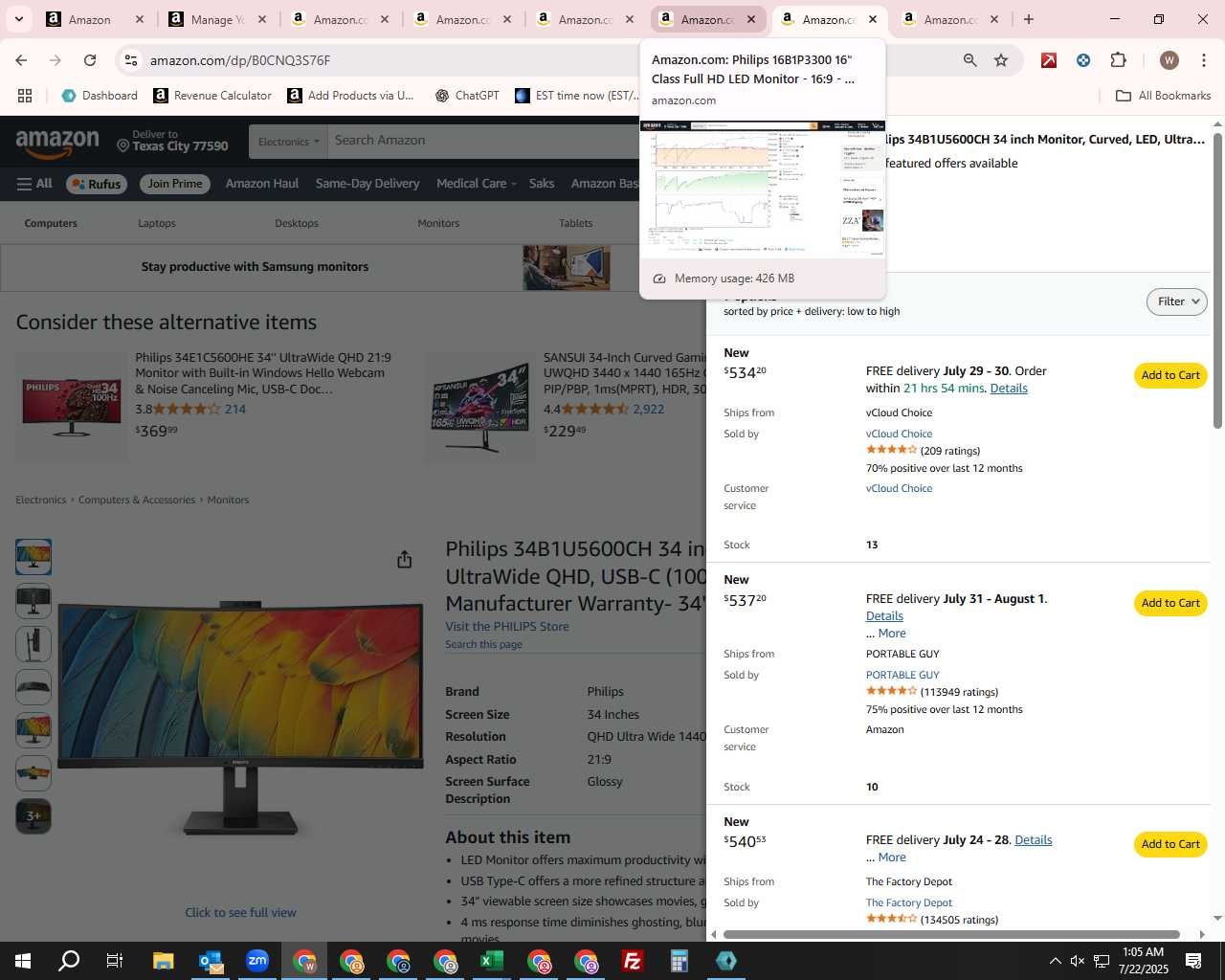The width and height of the screenshot is (1225, 980).
Task: Open the tab search chevron in Chrome
Action: tap(18, 19)
